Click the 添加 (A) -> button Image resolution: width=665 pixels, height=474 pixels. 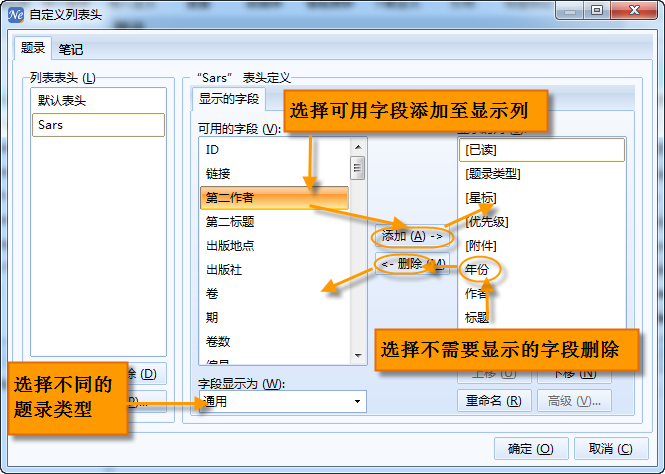coord(412,236)
